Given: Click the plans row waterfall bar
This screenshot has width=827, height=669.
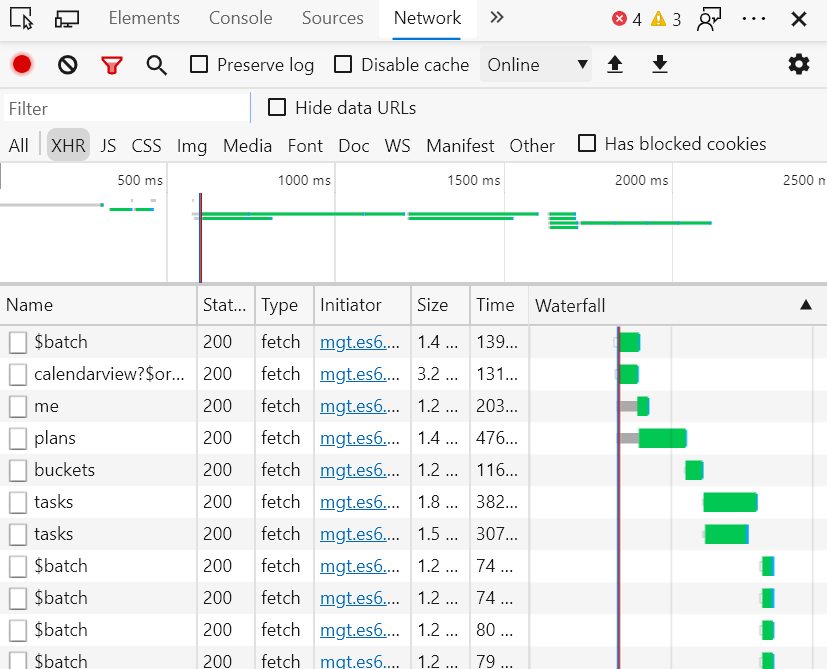Looking at the screenshot, I should tap(662, 438).
